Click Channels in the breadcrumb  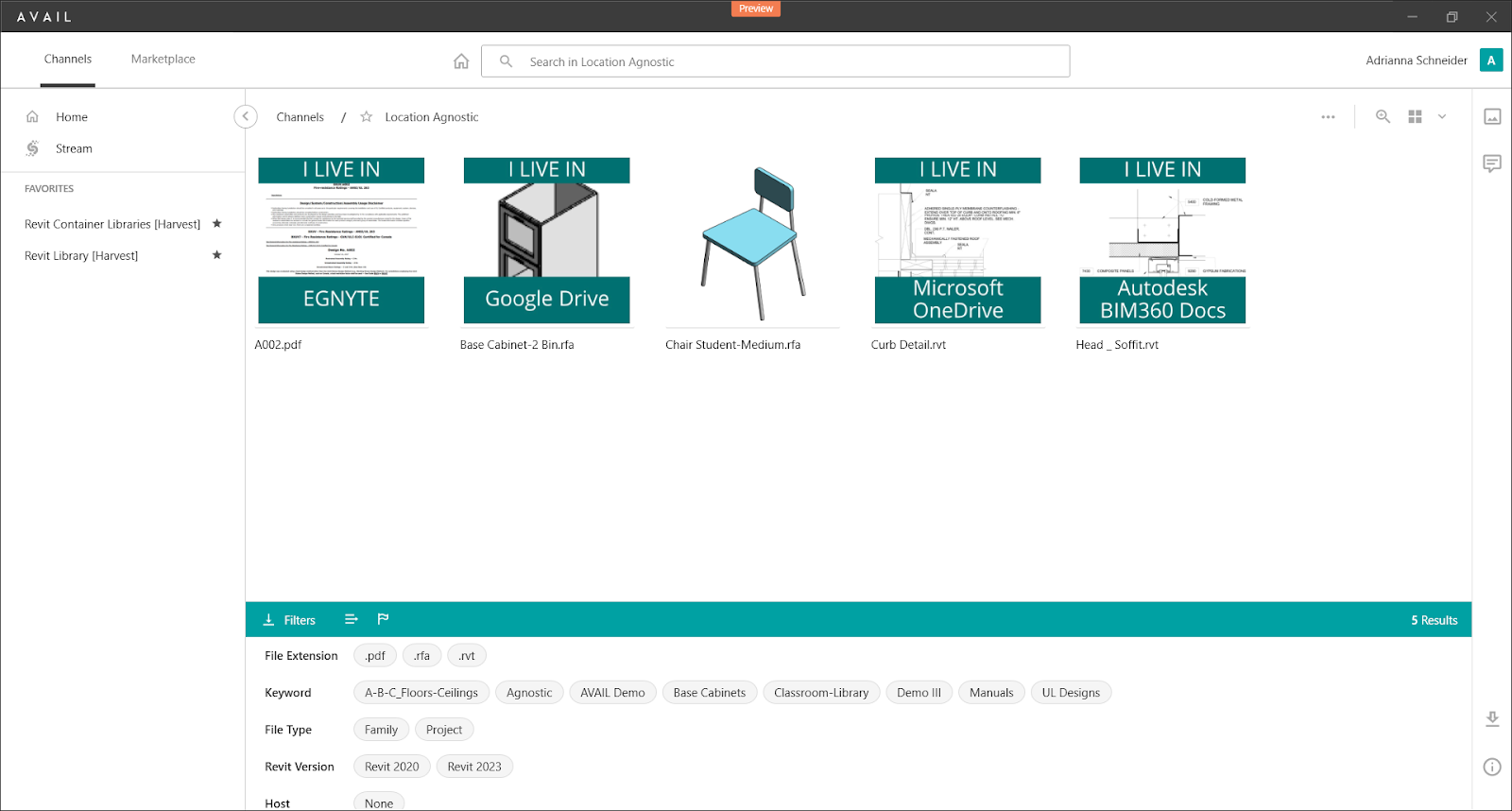tap(300, 117)
